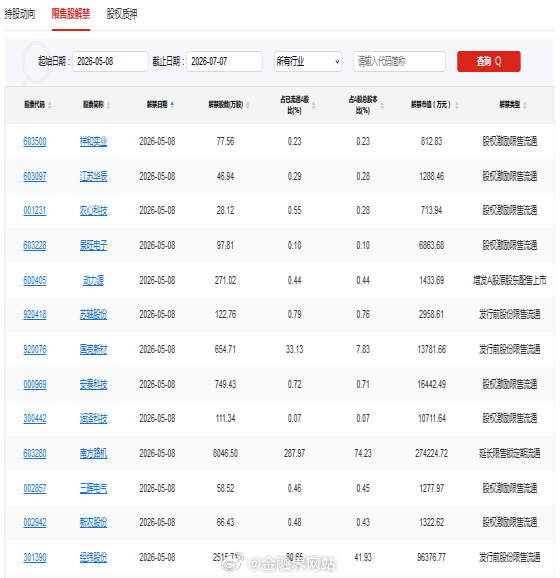The height and width of the screenshot is (578, 560).
Task: Select the total share percentage 74.23
Action: click(363, 453)
